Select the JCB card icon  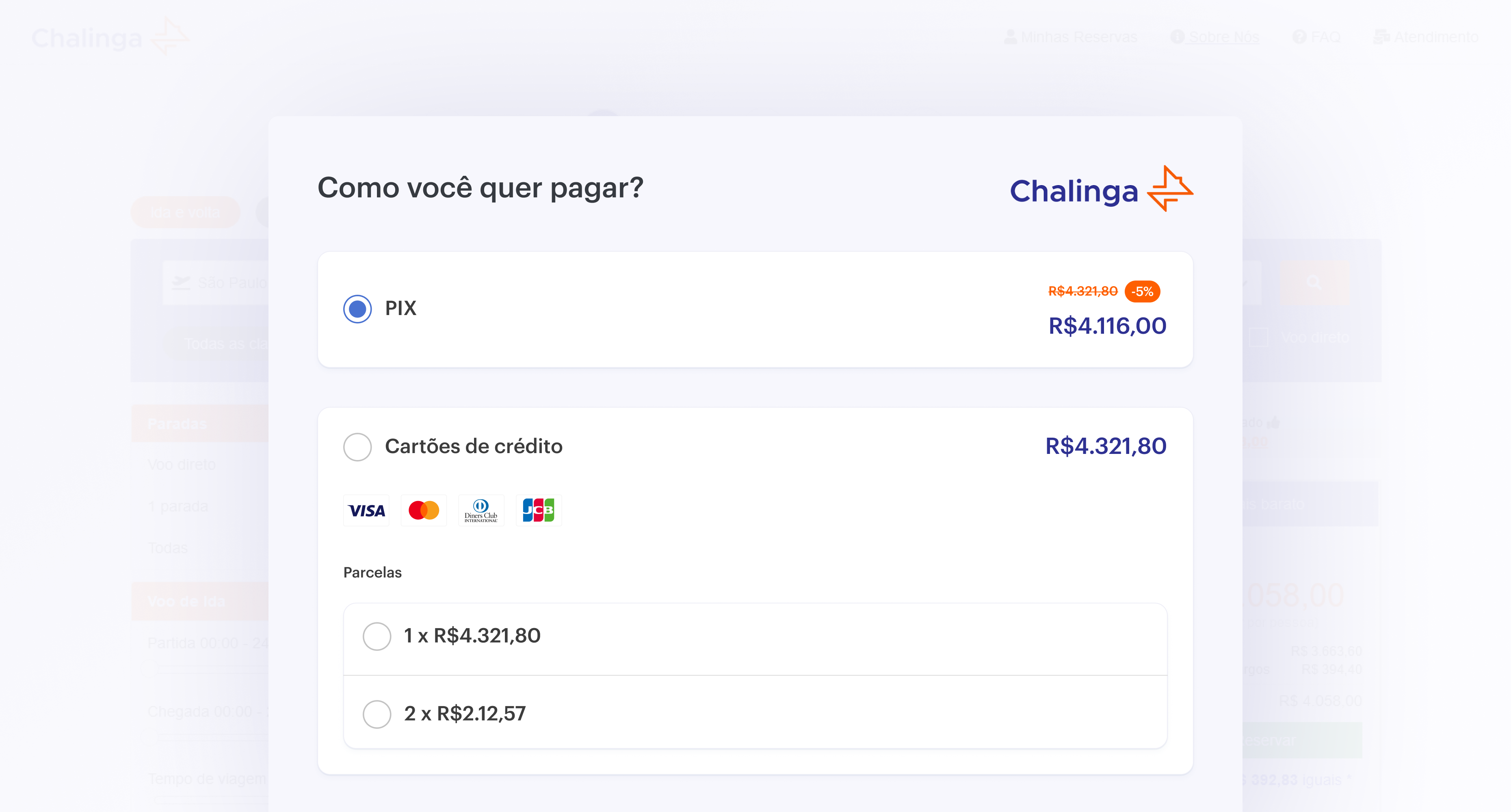click(538, 510)
